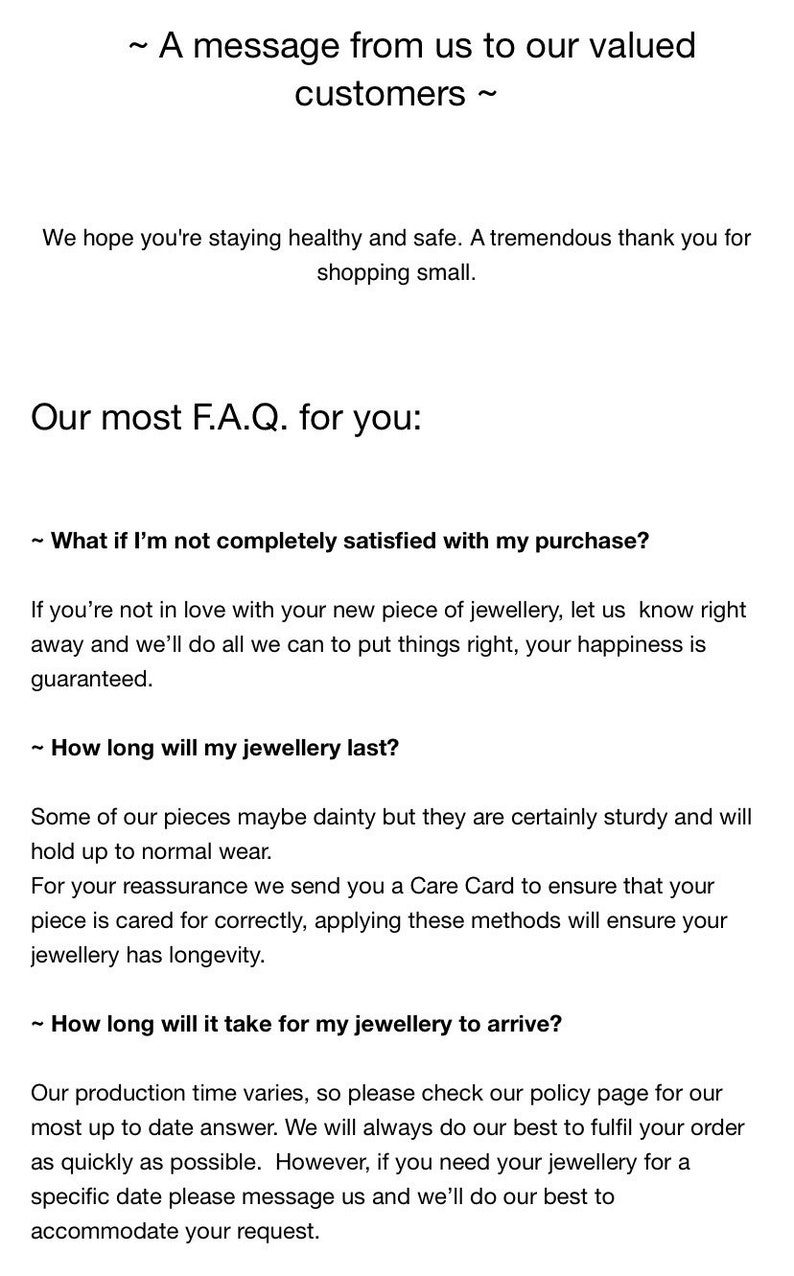Click the sentence about dainty but sturdy pieces
The height and width of the screenshot is (1276, 794).
391,834
